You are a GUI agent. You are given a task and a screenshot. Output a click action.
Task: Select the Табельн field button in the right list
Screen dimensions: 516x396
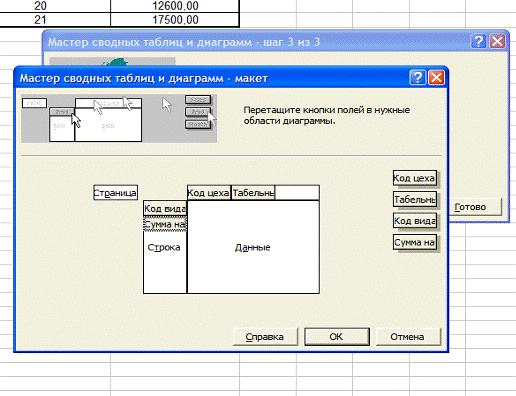point(415,200)
